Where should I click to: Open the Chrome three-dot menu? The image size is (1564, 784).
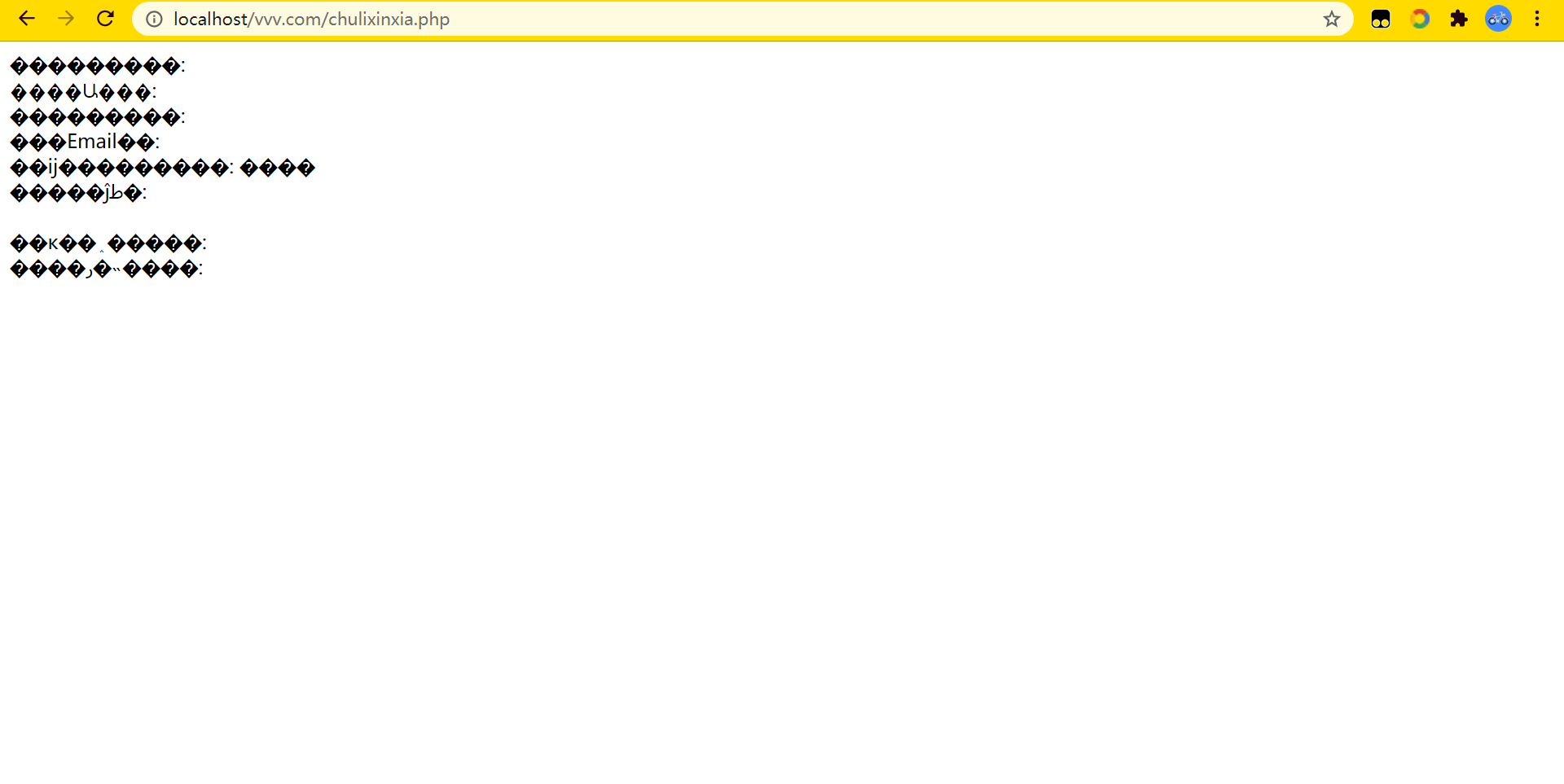click(1537, 19)
